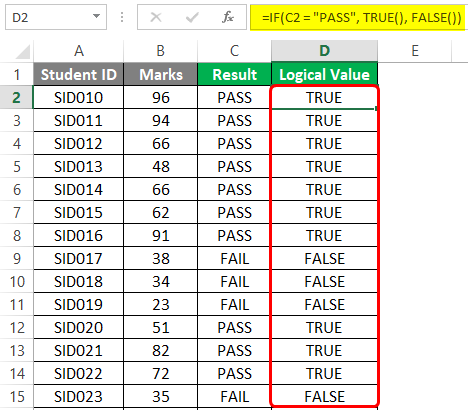The width and height of the screenshot is (468, 410).
Task: Select cell containing SID012
Action: click(x=79, y=143)
